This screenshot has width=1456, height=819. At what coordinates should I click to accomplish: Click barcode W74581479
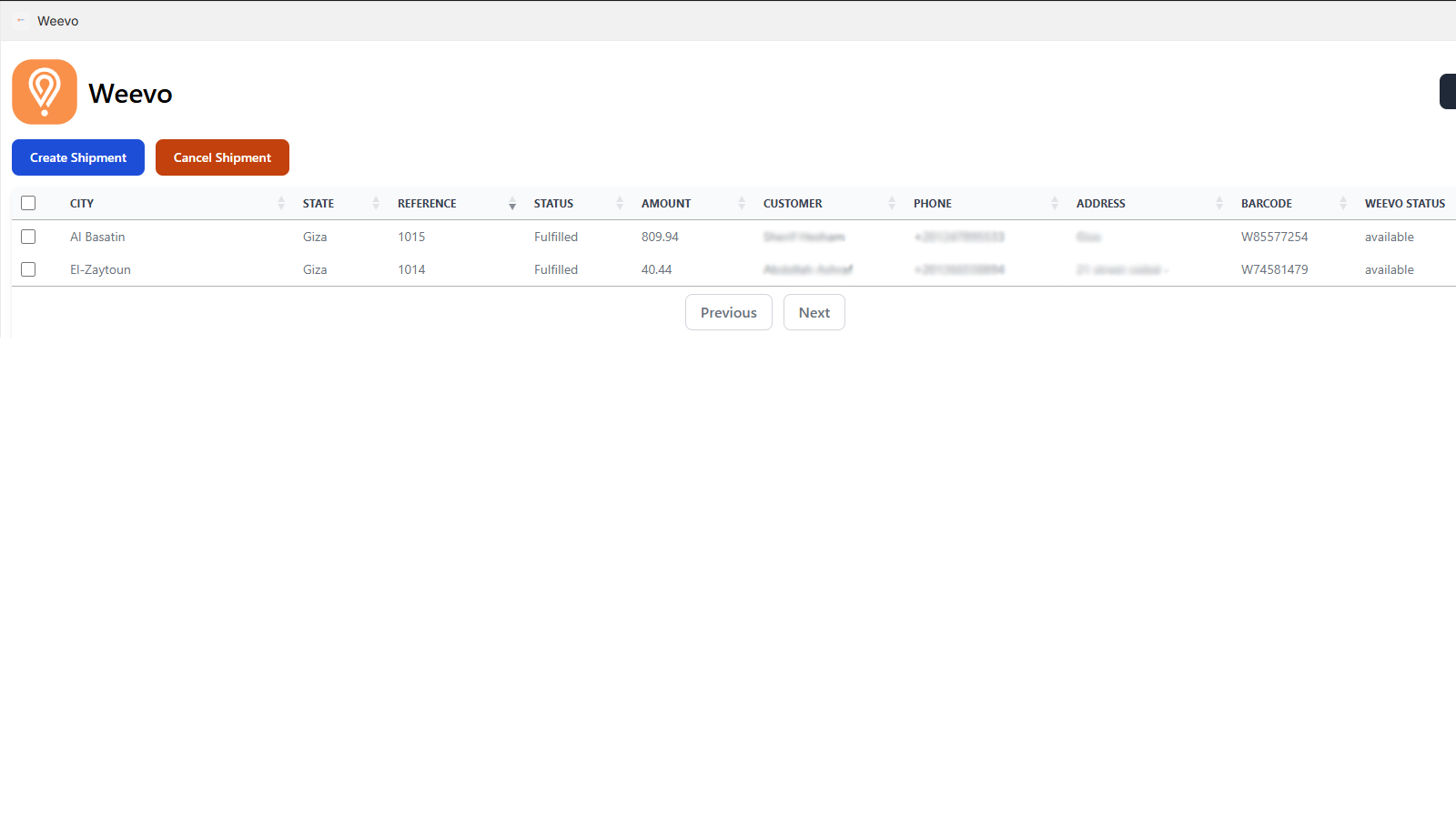(1274, 269)
